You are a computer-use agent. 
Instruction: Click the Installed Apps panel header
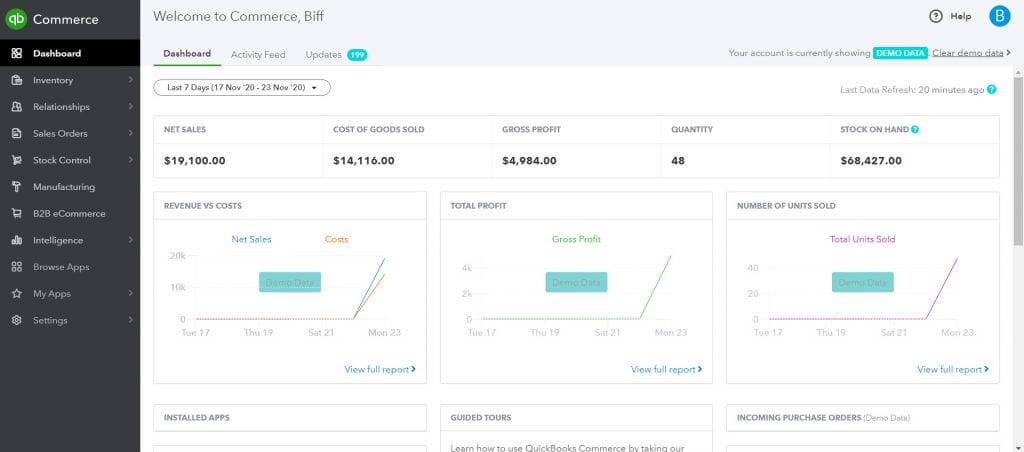[x=290, y=418]
